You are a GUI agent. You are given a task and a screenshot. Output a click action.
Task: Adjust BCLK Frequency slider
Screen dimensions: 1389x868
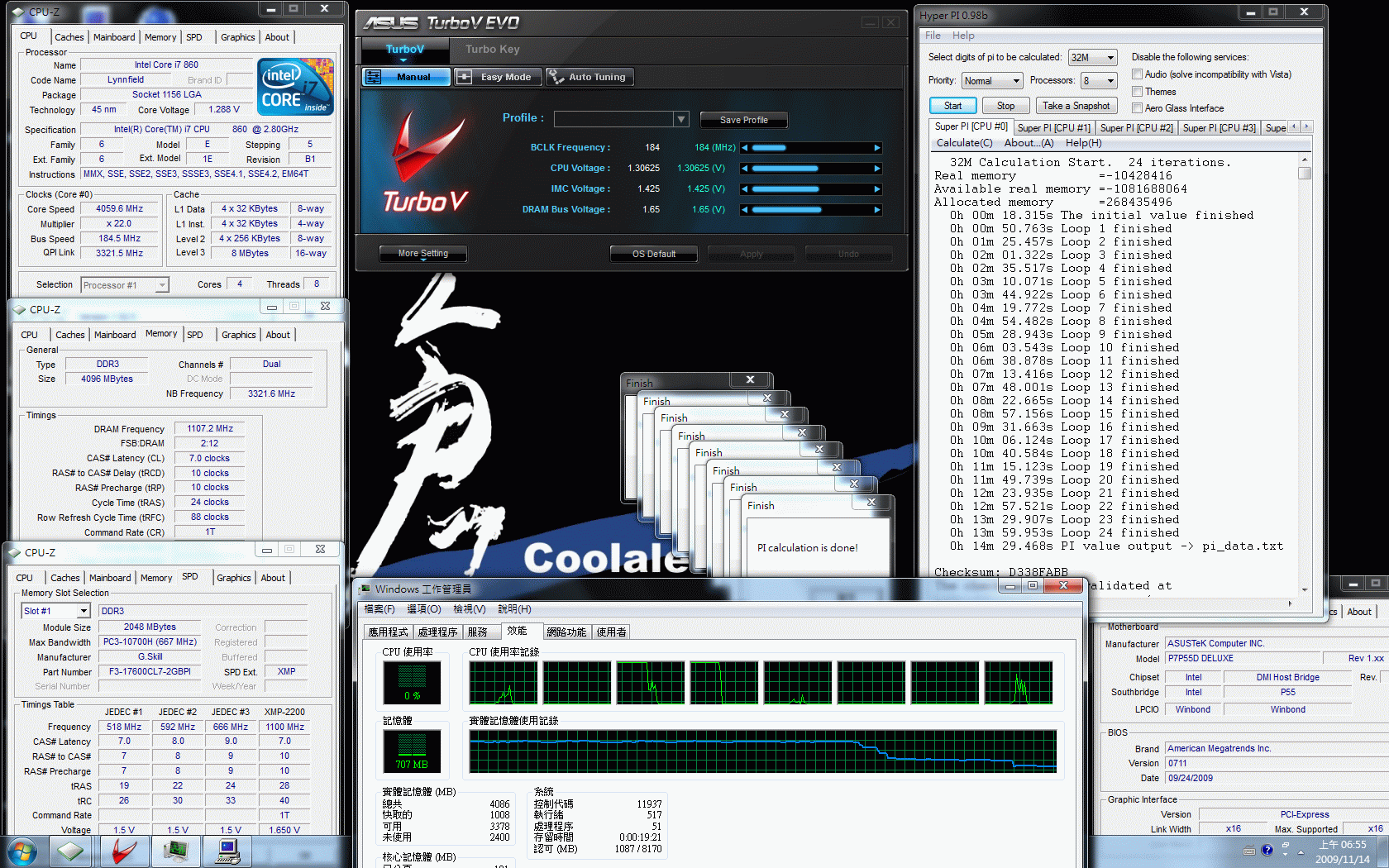pyautogui.click(x=811, y=148)
